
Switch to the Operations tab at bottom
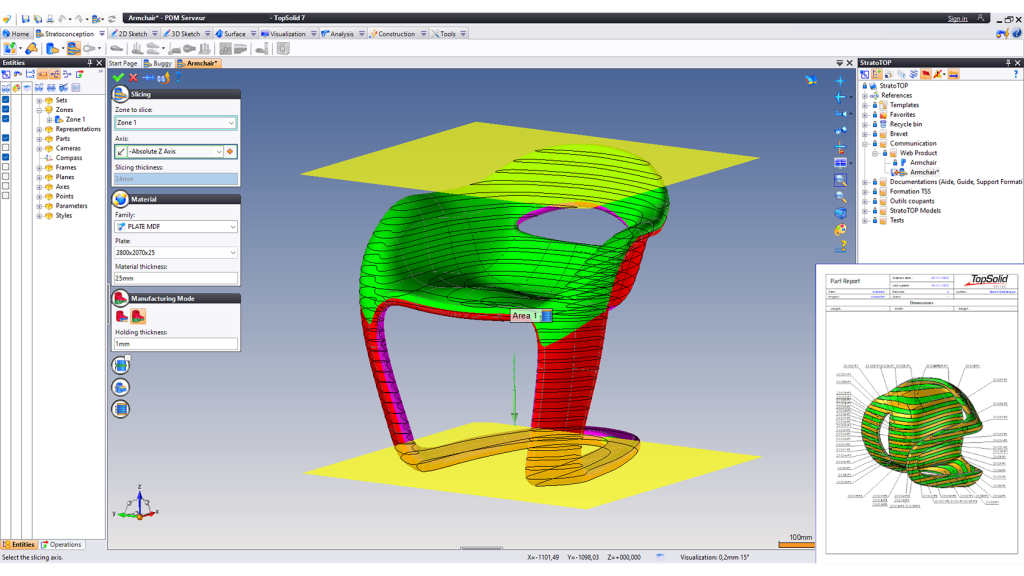[61, 545]
